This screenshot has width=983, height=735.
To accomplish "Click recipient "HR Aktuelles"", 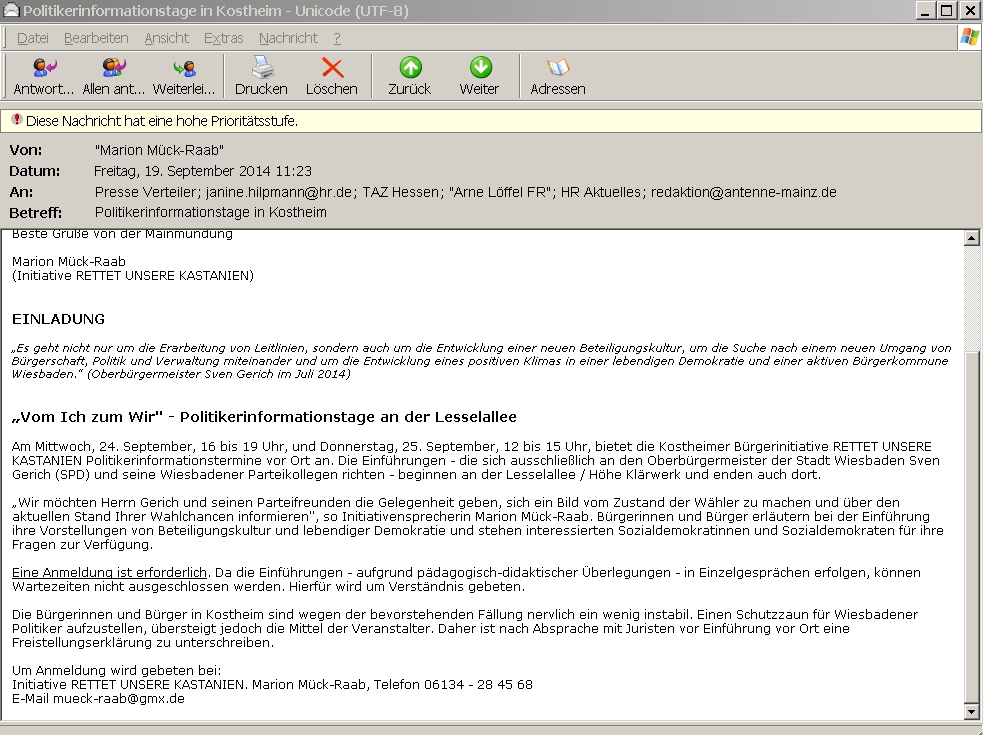I will point(601,192).
